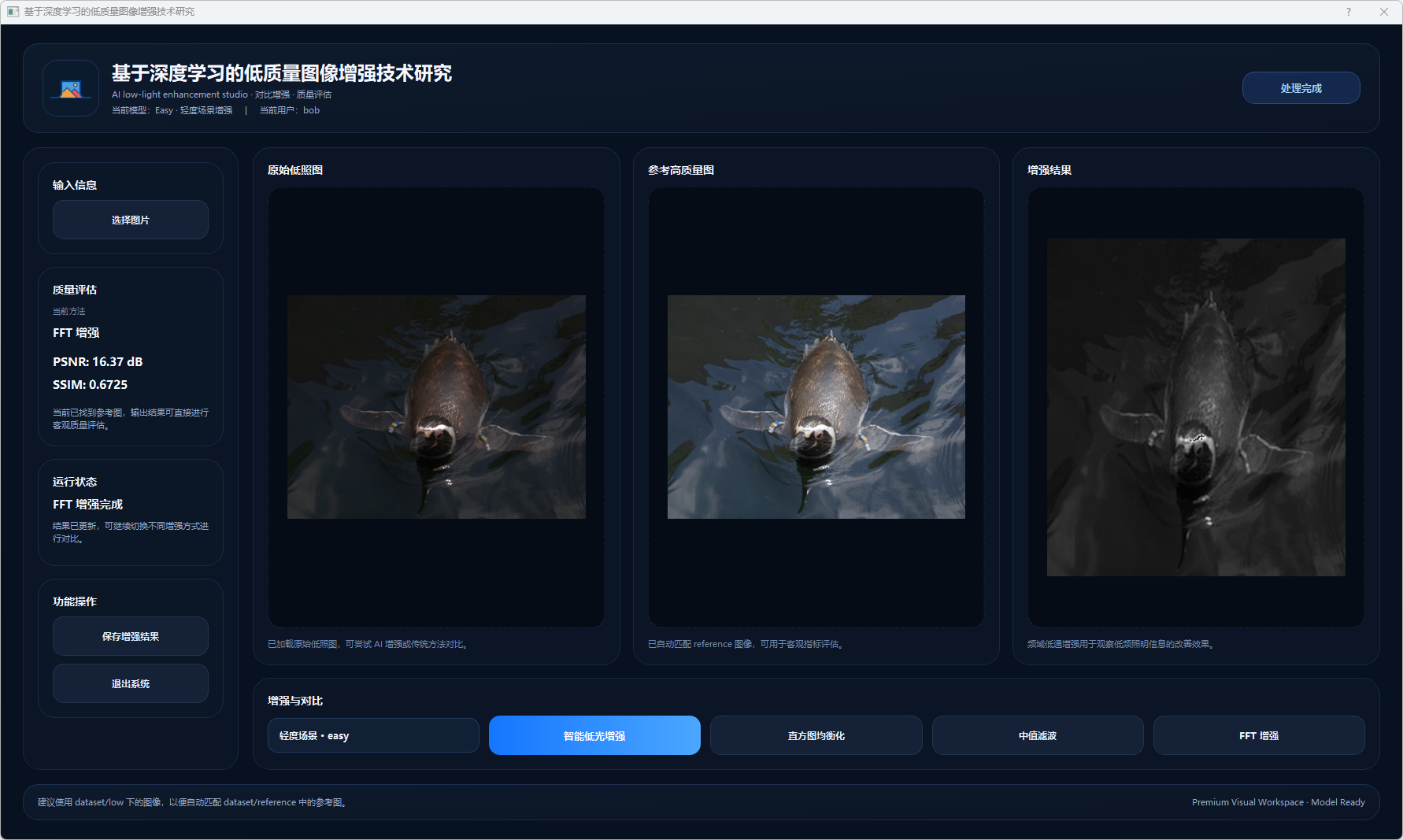This screenshot has height=840, width=1403.
Task: Click the window icon in title bar
Action: click(x=13, y=12)
